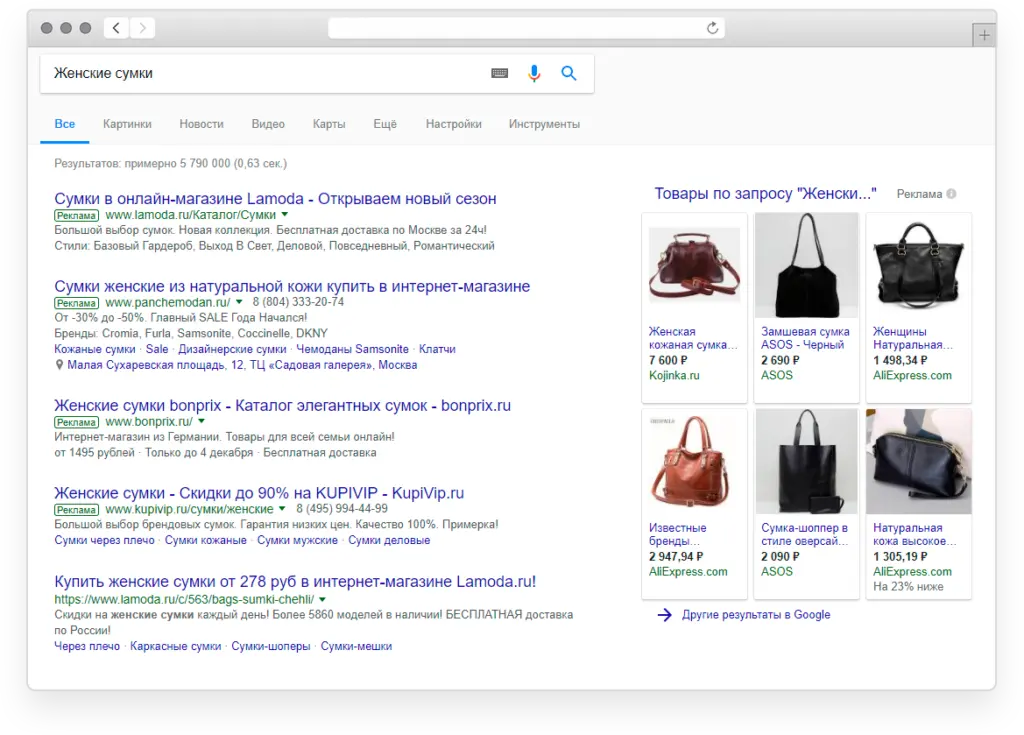The image size is (1024, 735).
Task: Click the Сумки мужские sitelink
Action: pos(297,540)
